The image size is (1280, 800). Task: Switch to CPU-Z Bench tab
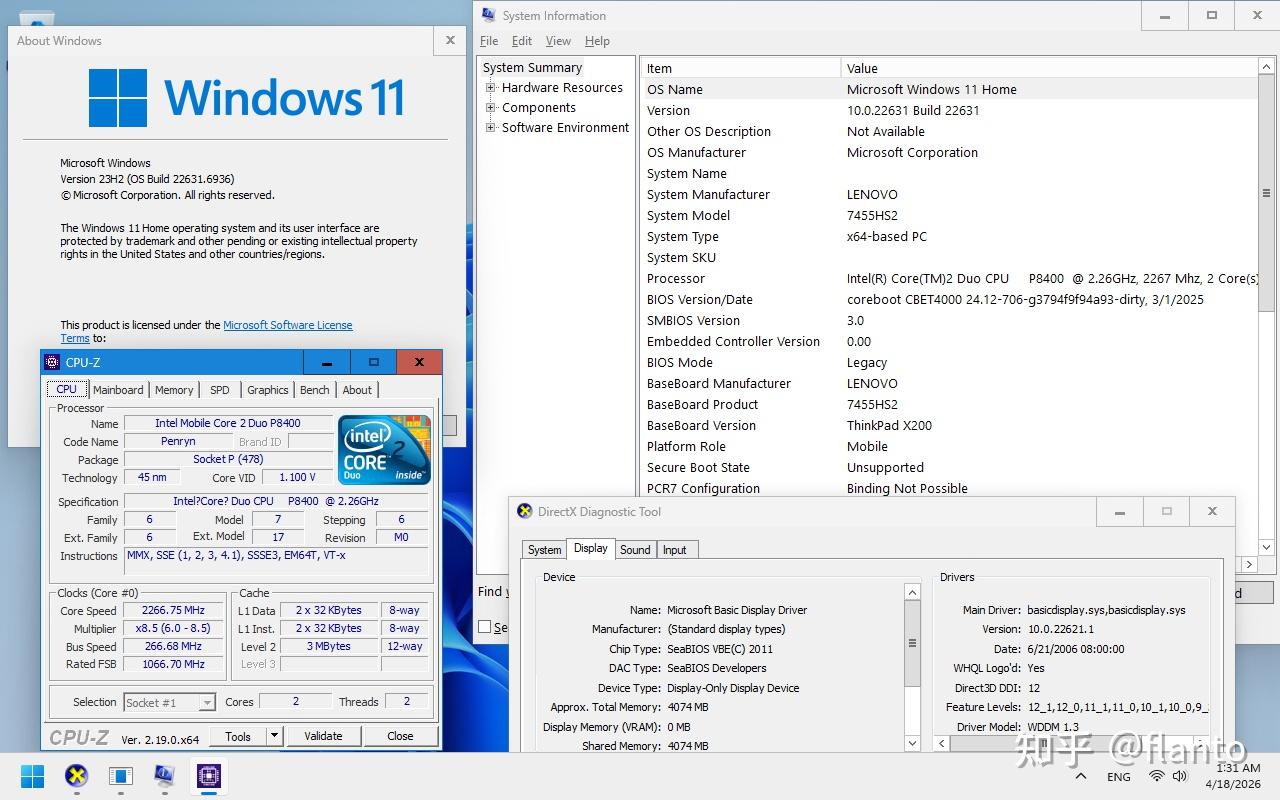(315, 390)
